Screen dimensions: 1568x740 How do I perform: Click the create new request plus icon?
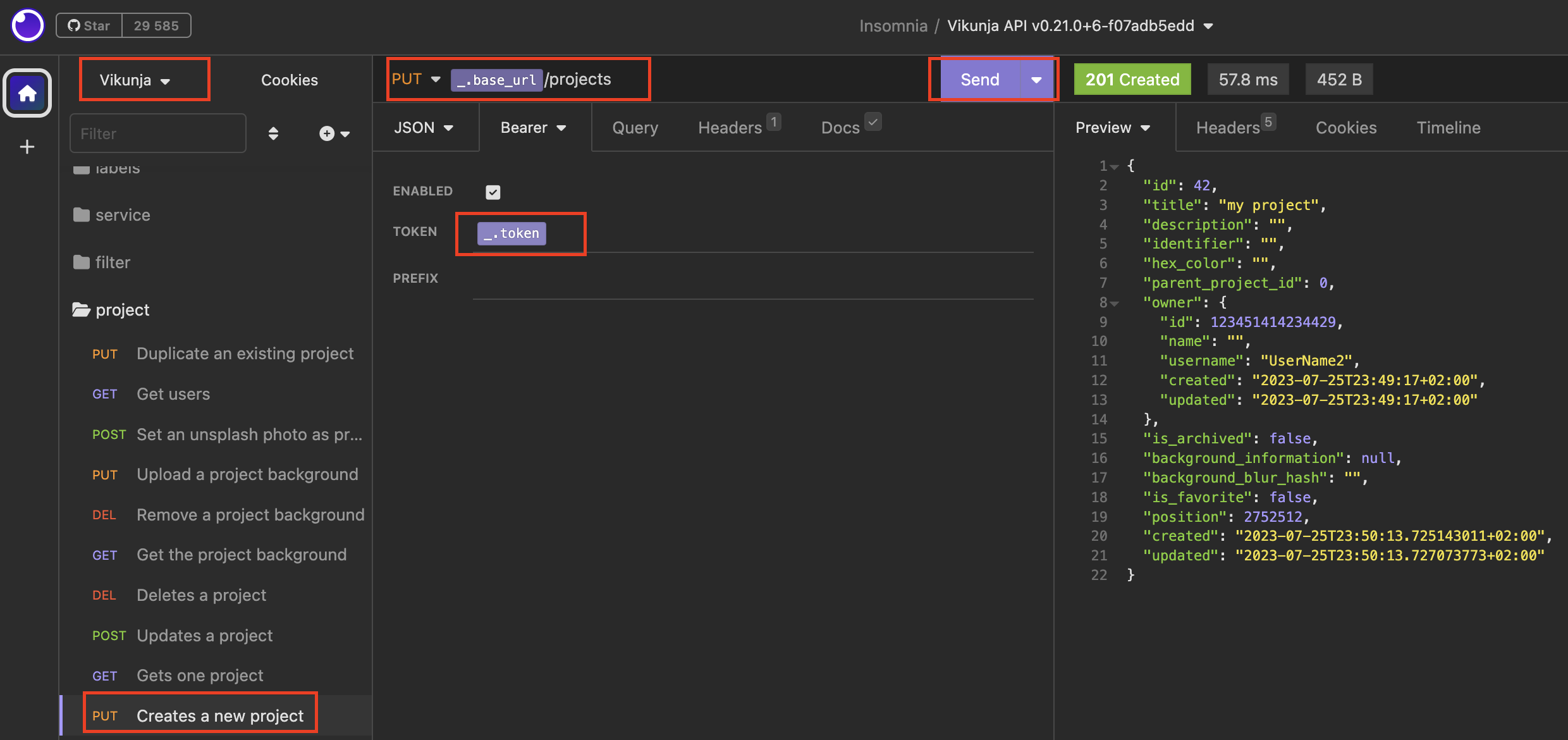[327, 133]
